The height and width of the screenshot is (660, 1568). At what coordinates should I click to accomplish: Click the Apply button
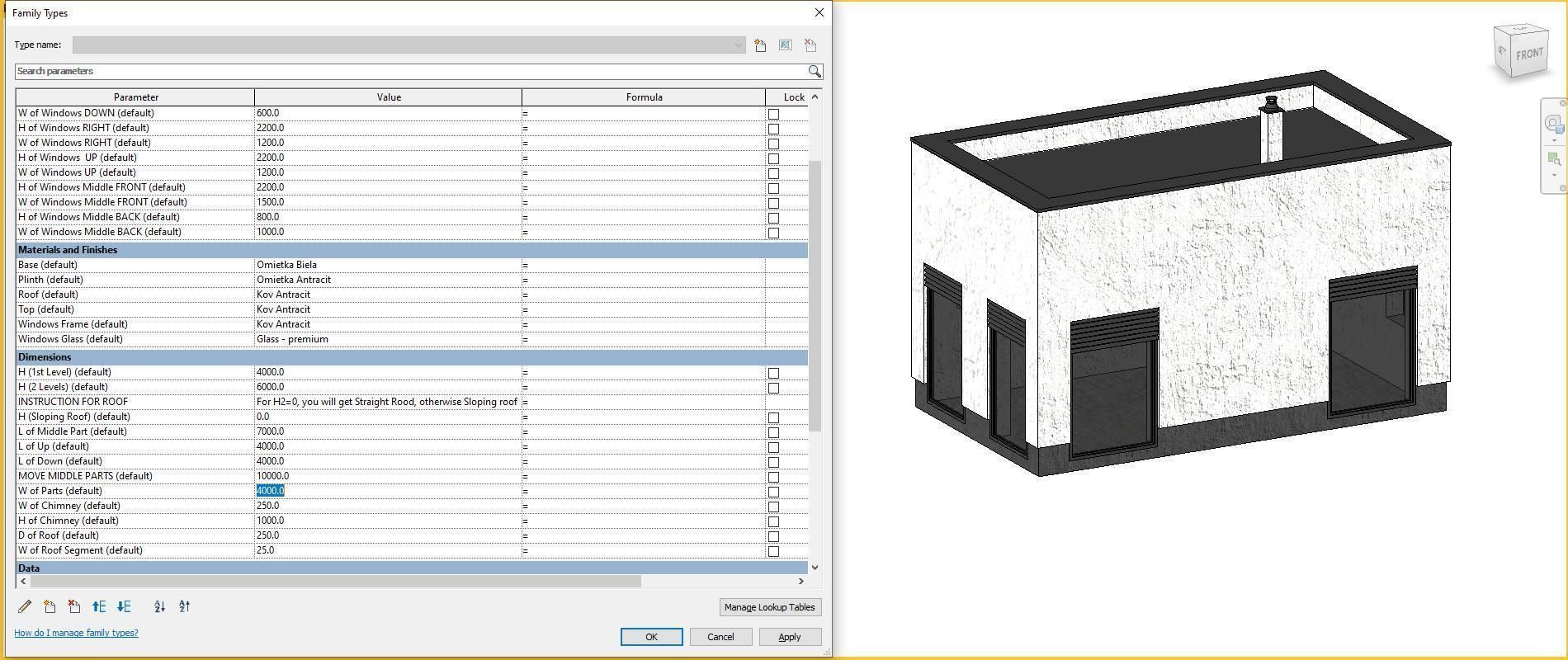click(x=789, y=637)
